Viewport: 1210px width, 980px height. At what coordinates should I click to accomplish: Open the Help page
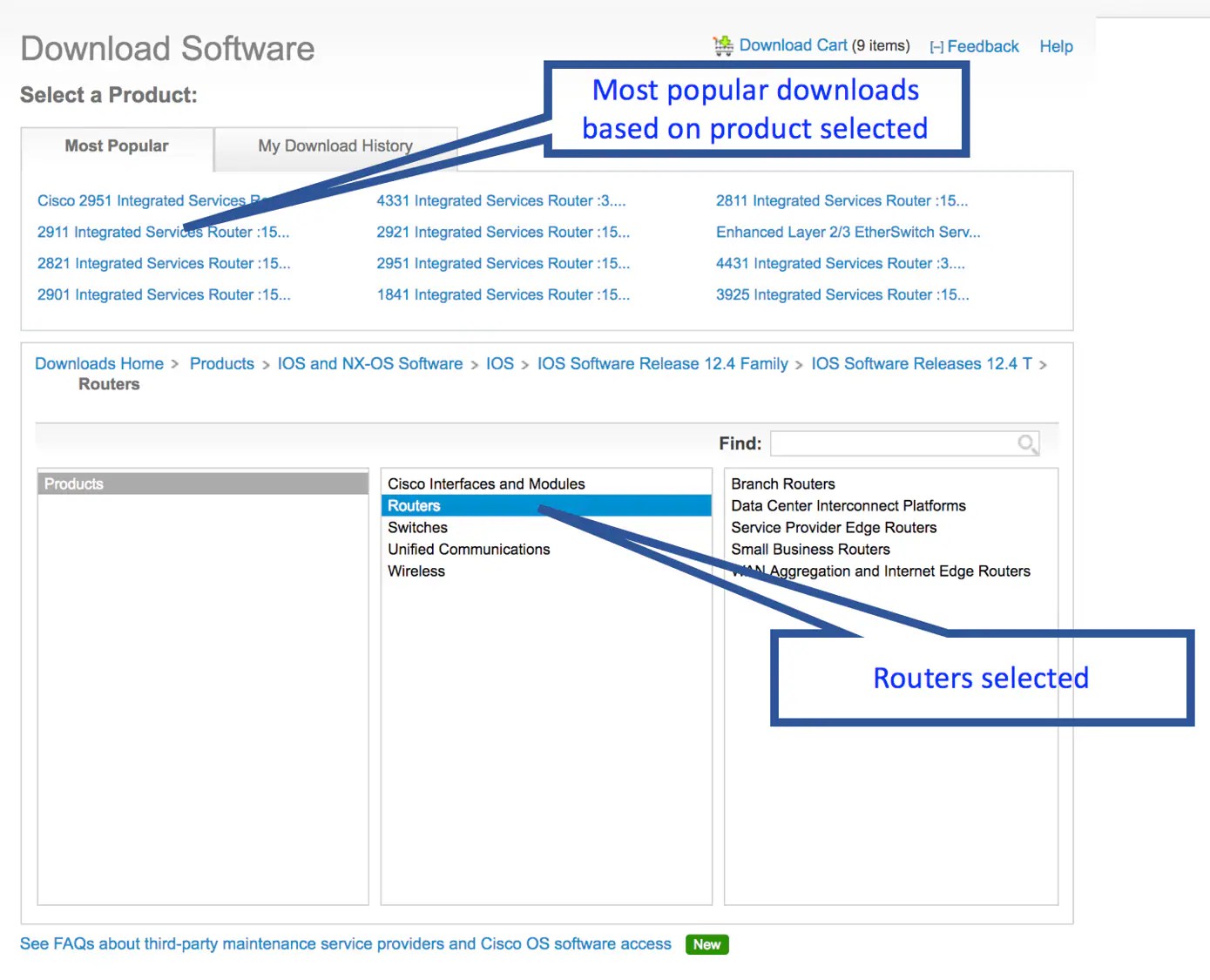[x=1056, y=46]
